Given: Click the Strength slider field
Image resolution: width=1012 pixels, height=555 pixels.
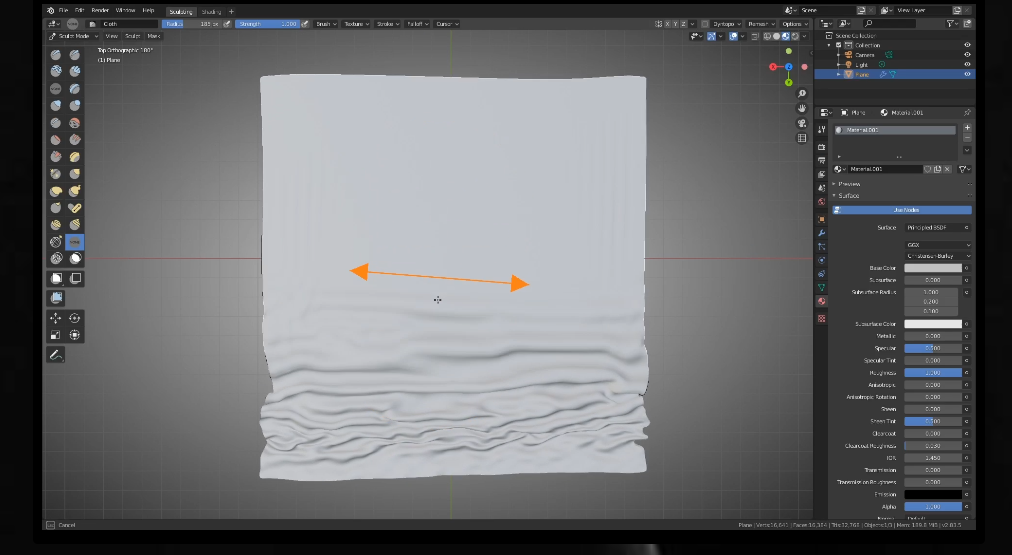Looking at the screenshot, I should pyautogui.click(x=268, y=23).
